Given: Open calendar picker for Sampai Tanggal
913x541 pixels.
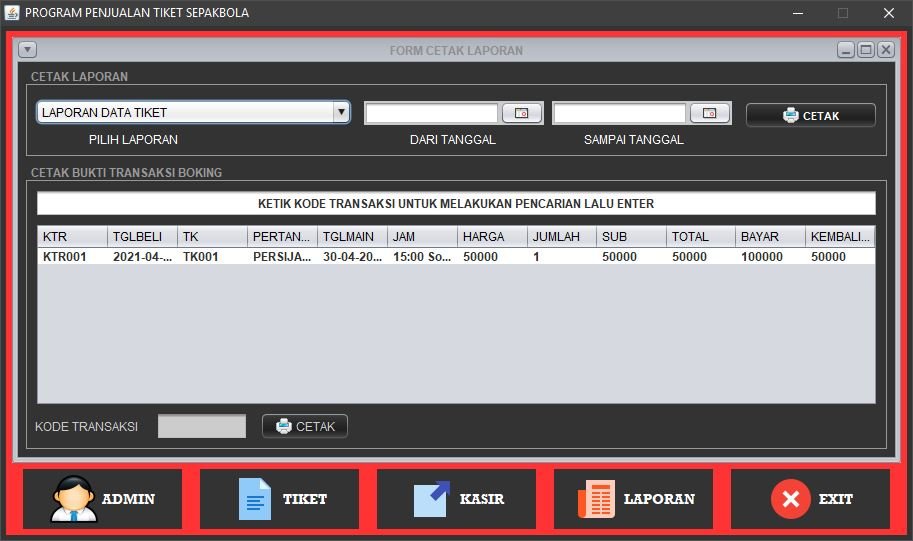Looking at the screenshot, I should [x=710, y=114].
